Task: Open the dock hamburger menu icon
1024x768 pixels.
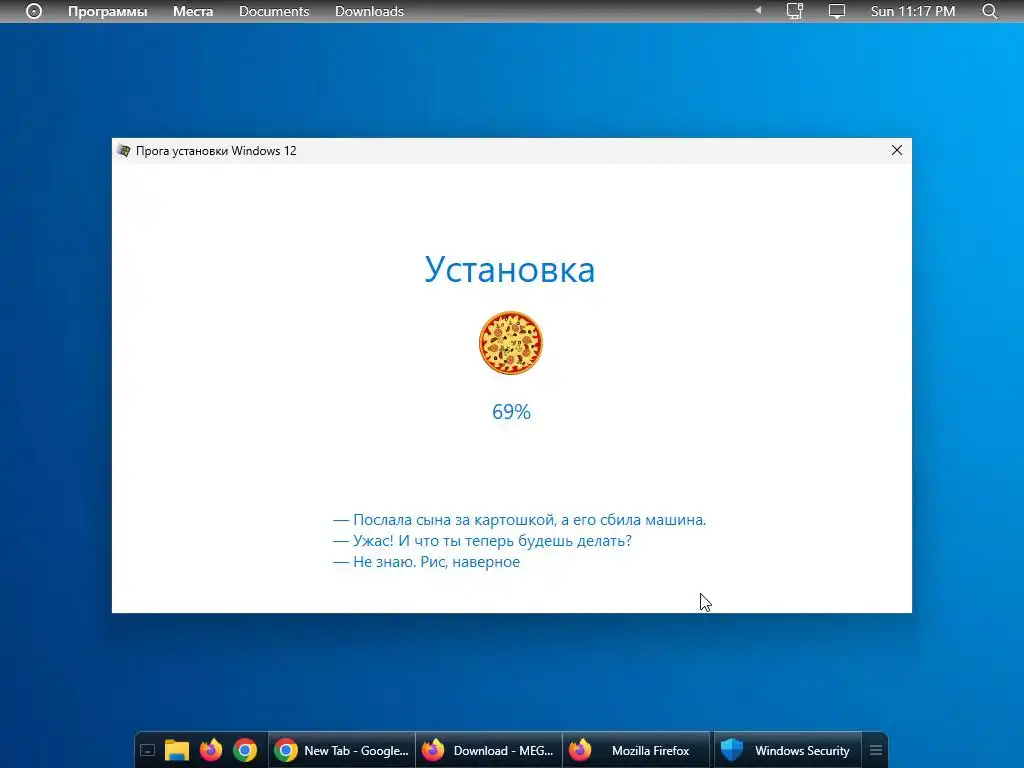Action: click(x=876, y=750)
